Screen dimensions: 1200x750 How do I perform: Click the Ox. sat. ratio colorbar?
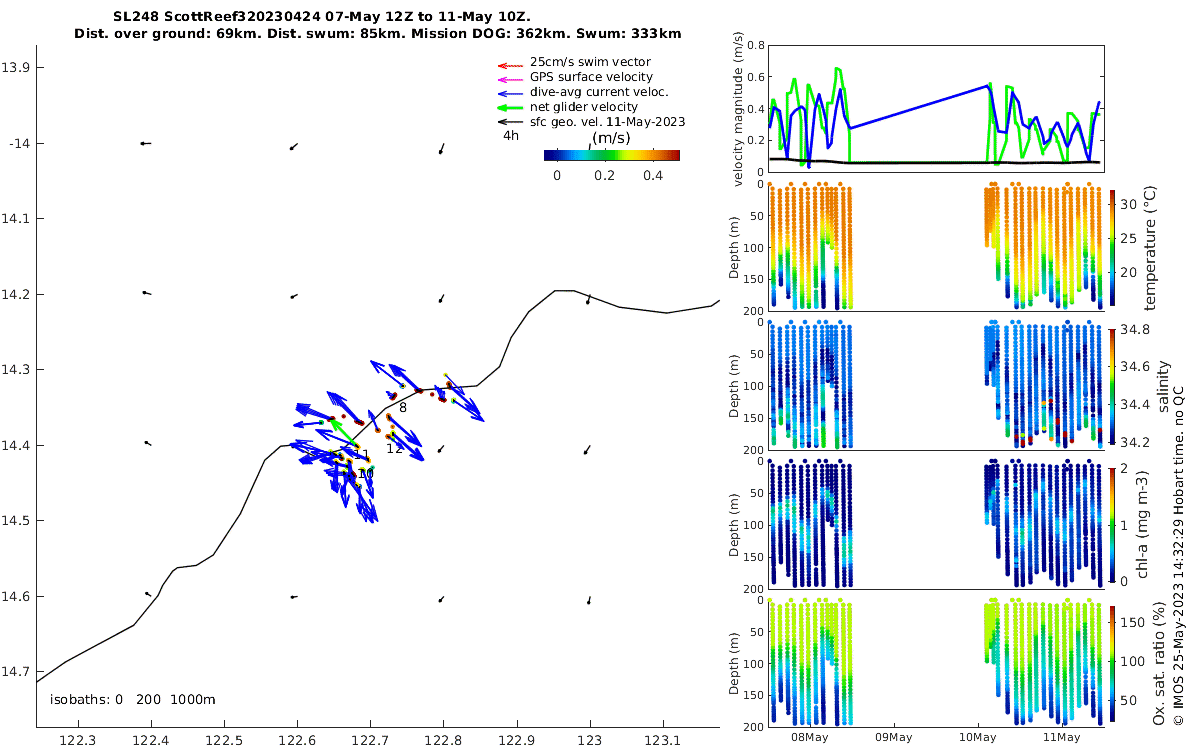(x=1112, y=663)
